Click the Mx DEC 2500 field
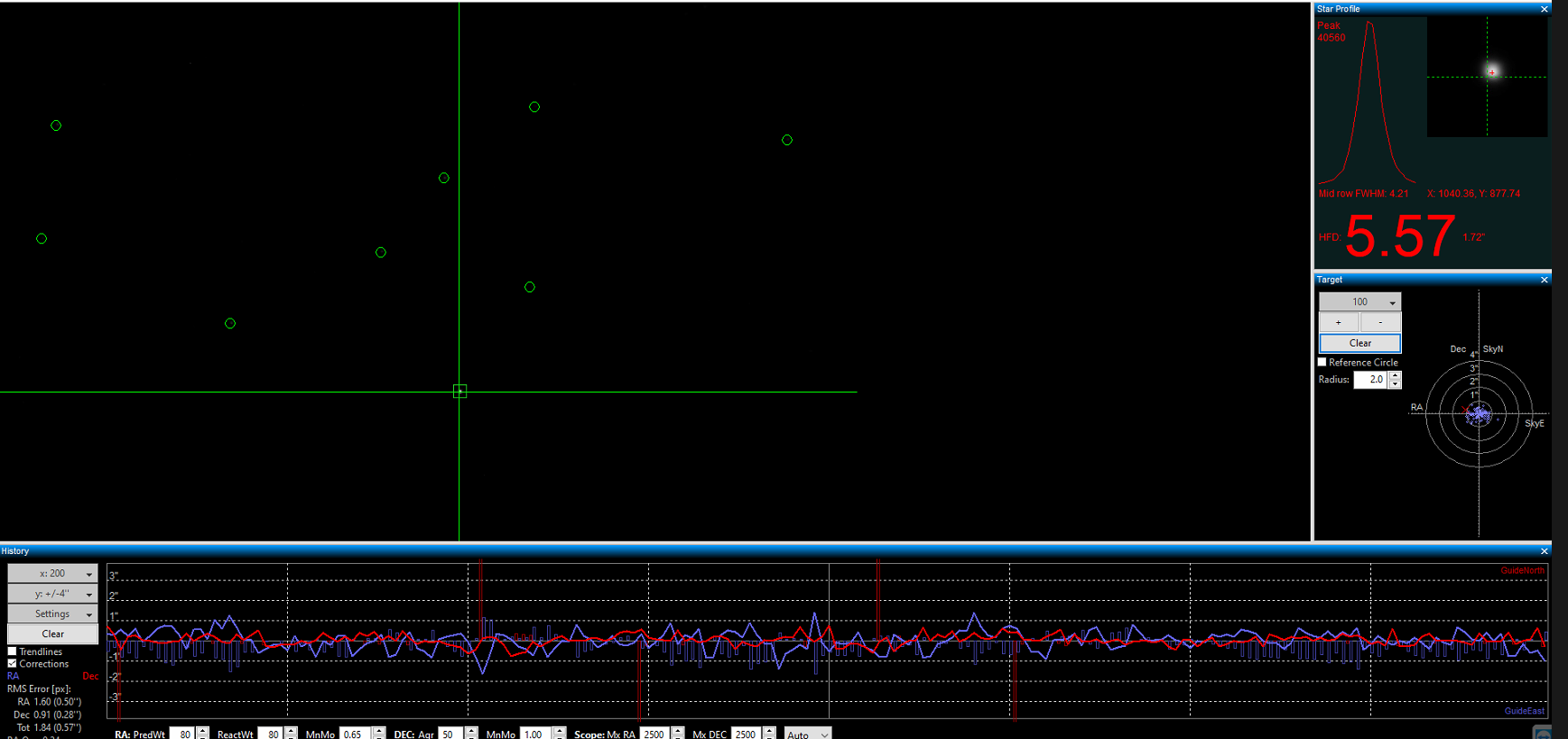 tap(747, 734)
